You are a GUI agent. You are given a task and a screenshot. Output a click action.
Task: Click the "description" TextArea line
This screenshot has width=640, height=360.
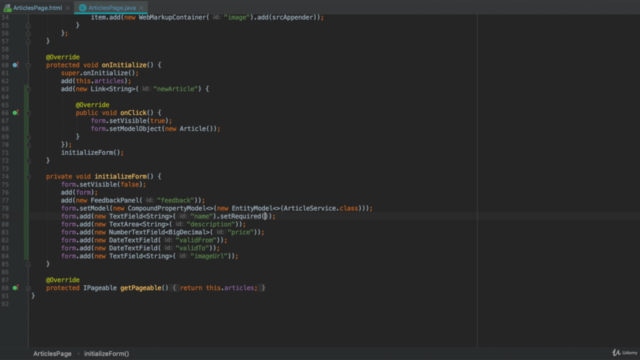pos(153,224)
